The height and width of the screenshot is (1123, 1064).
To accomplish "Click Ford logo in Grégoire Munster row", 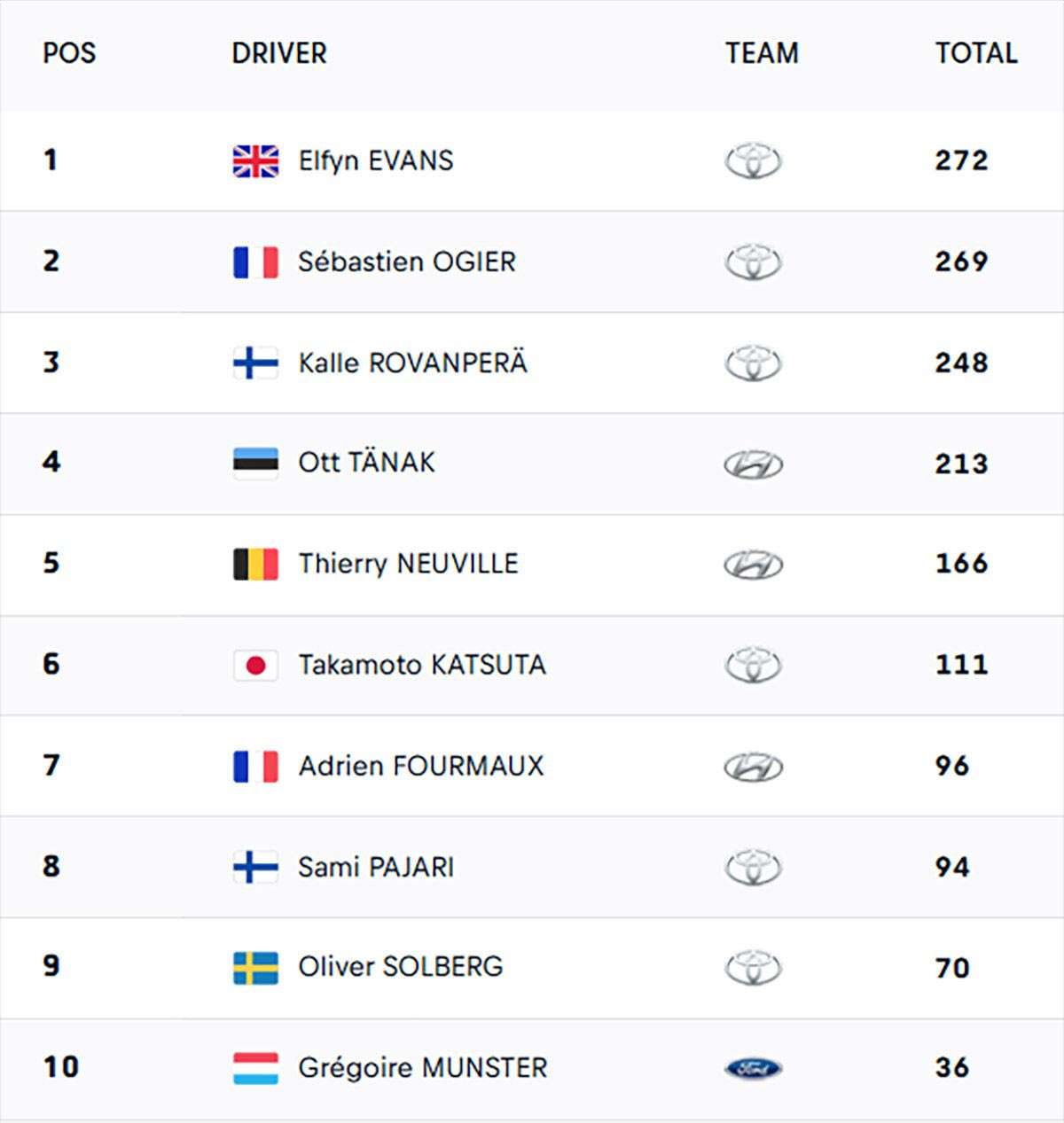I will tap(753, 1069).
